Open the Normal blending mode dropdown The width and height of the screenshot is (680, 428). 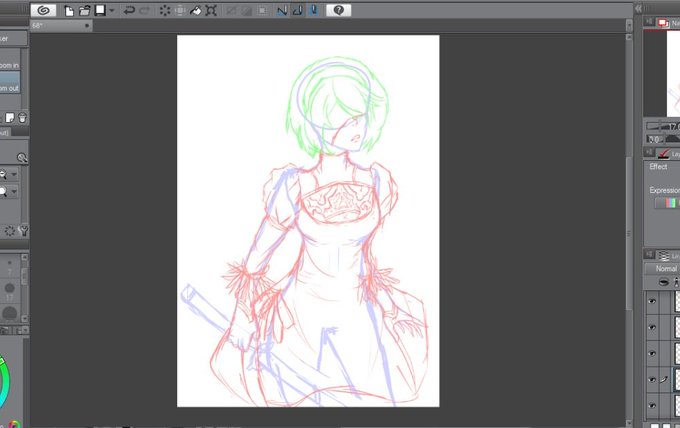[663, 269]
